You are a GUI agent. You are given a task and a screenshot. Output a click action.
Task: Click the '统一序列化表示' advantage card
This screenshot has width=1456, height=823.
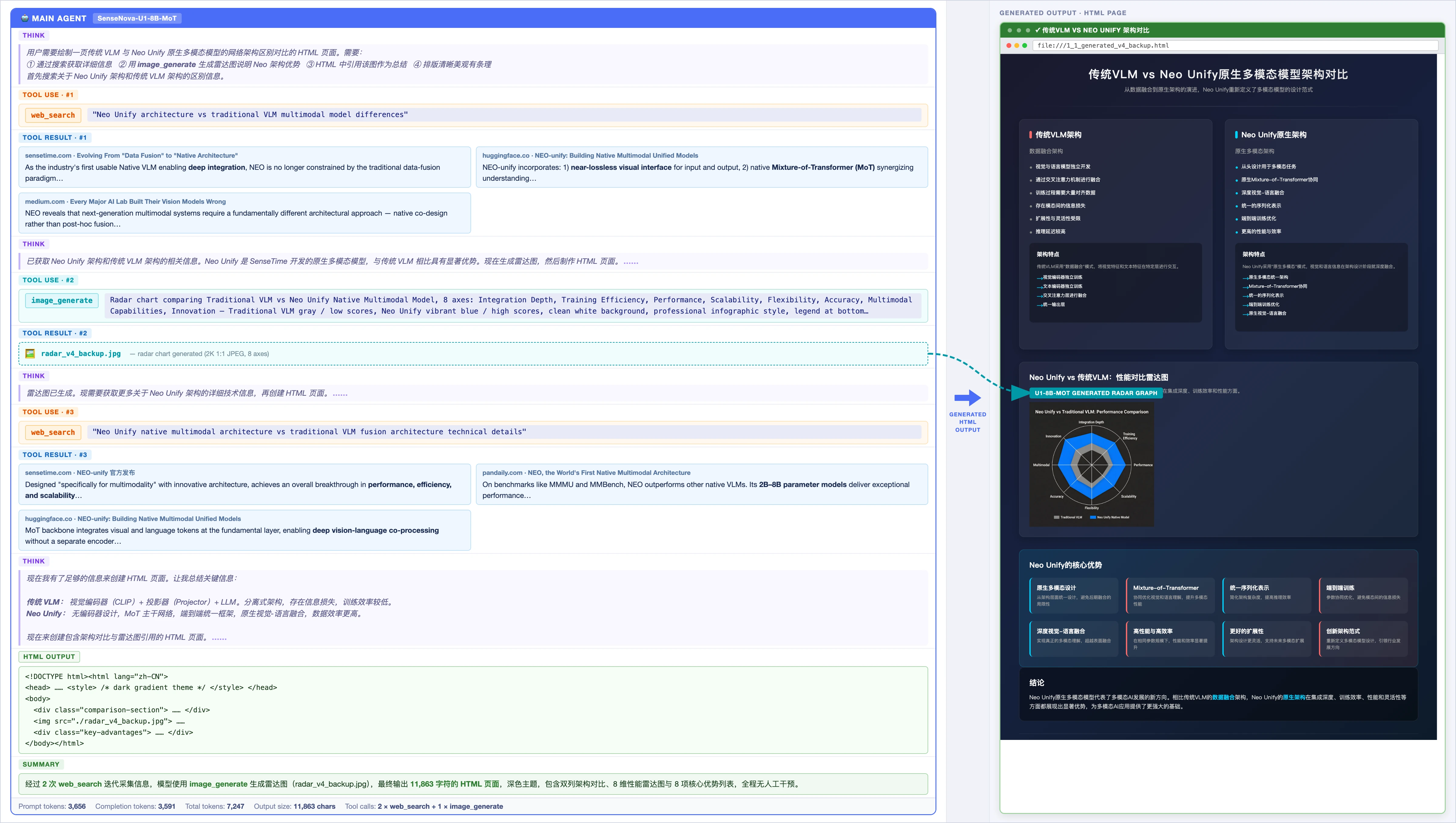(1267, 595)
